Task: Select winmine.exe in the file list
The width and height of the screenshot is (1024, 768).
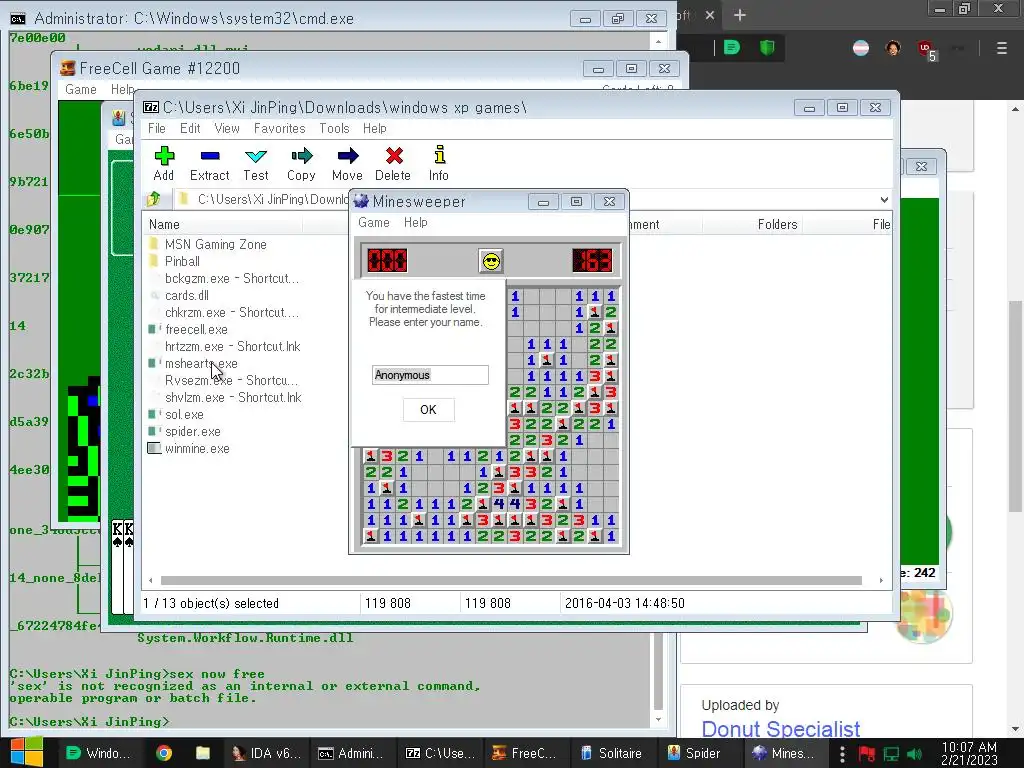Action: tap(189, 448)
